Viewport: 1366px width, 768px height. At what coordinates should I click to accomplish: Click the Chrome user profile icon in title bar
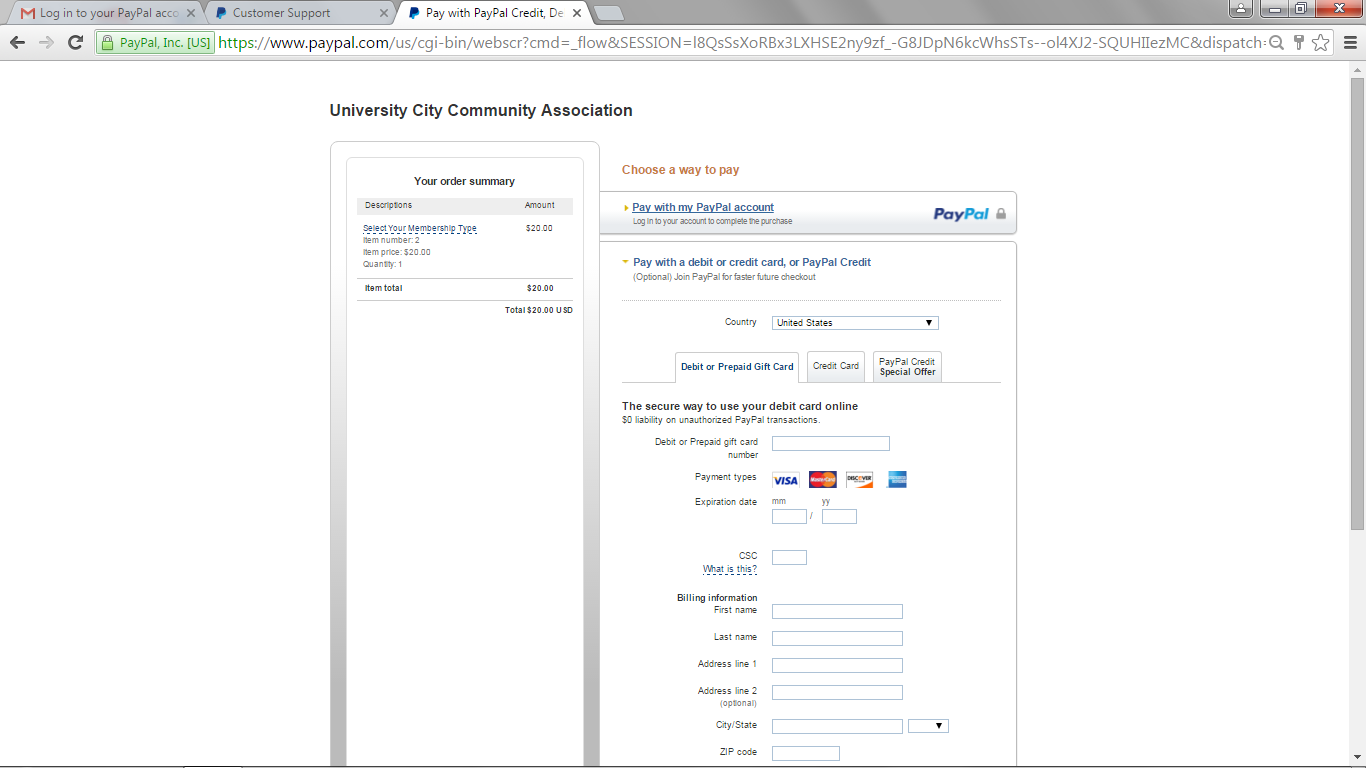tap(1241, 9)
